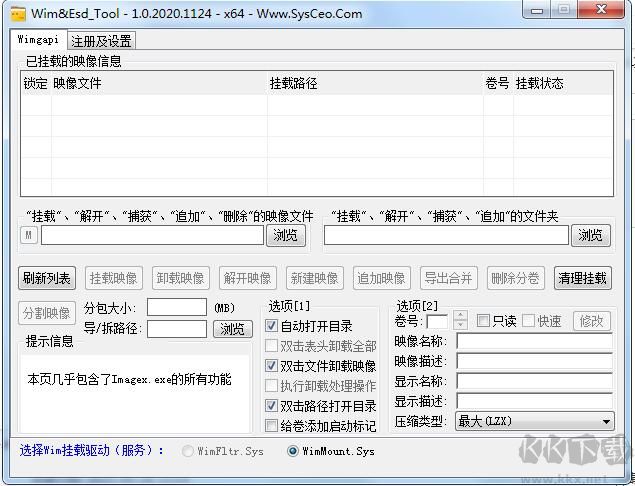The image size is (635, 486).
Task: Browse for an image file with 浏览
Action: 286,235
